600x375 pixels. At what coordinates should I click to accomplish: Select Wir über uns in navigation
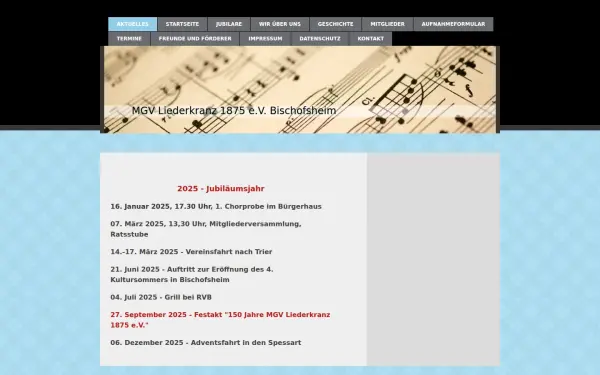tap(280, 24)
